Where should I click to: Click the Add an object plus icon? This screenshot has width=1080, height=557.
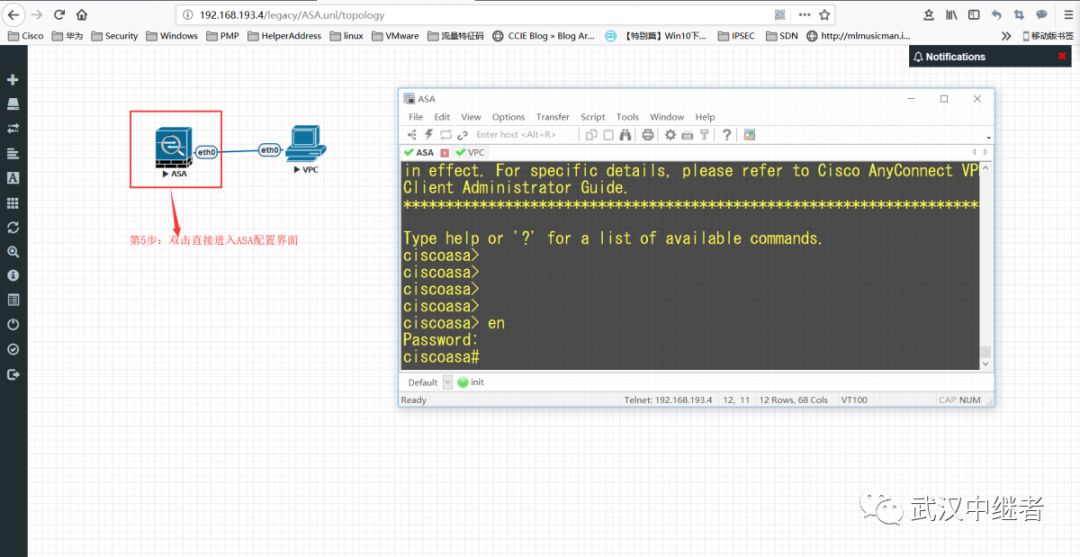[x=12, y=80]
